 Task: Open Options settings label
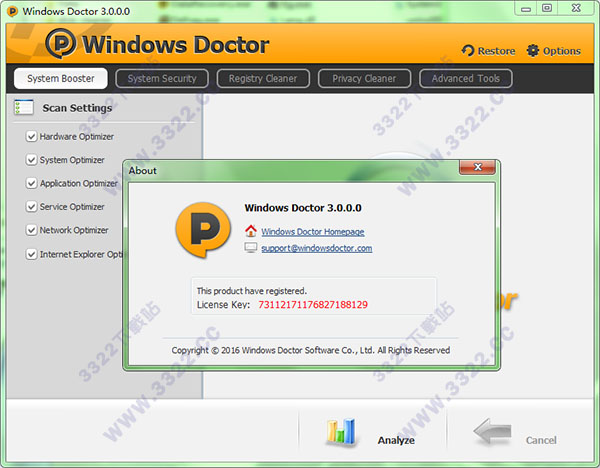[x=562, y=51]
